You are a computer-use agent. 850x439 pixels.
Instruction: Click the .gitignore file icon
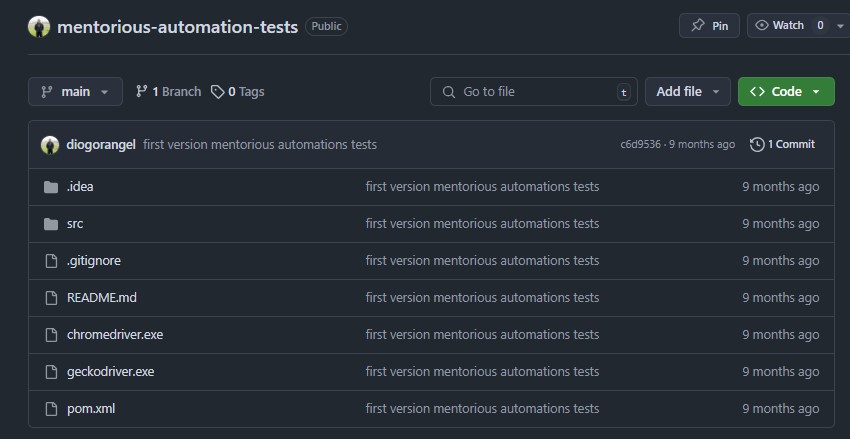pos(51,261)
